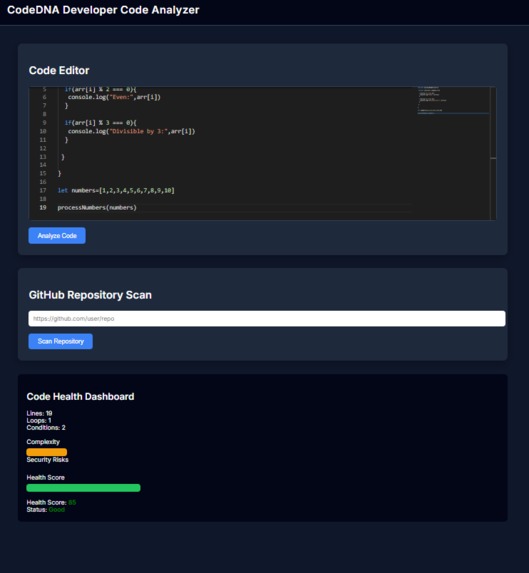Click the Analyze Code button
The height and width of the screenshot is (573, 529).
click(57, 236)
